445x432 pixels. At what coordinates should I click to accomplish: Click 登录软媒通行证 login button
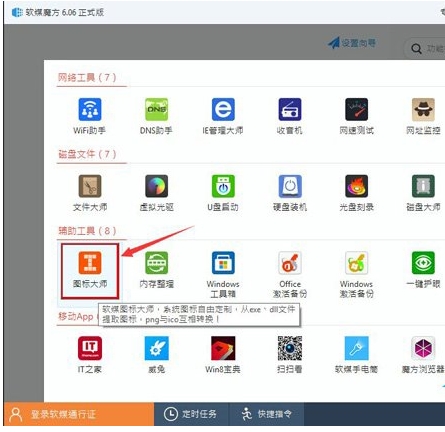click(x=79, y=414)
